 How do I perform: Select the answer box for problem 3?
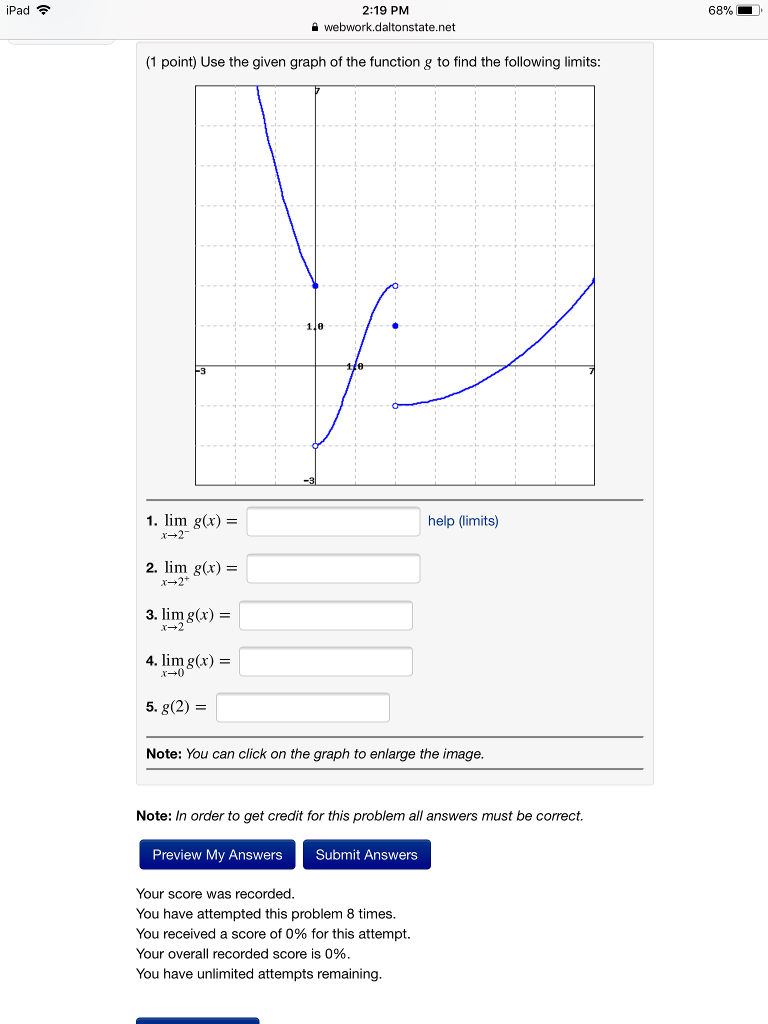(326, 615)
